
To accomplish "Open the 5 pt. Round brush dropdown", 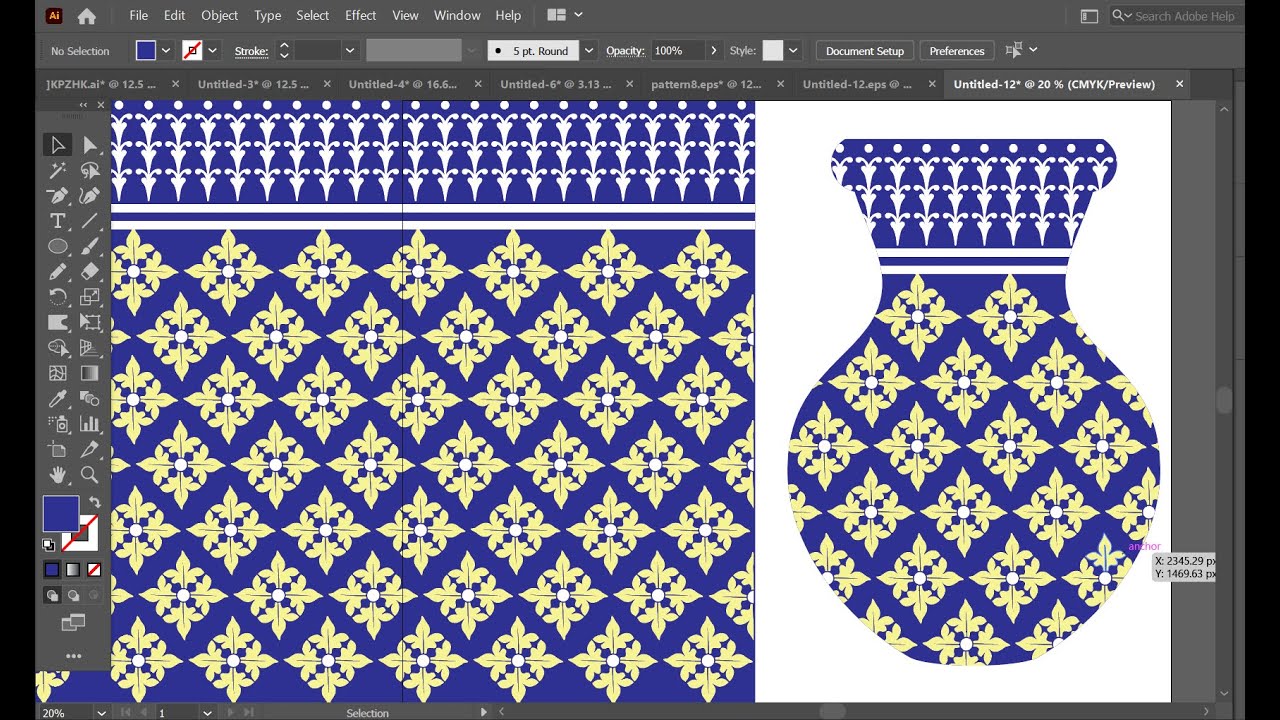I will click(x=589, y=50).
